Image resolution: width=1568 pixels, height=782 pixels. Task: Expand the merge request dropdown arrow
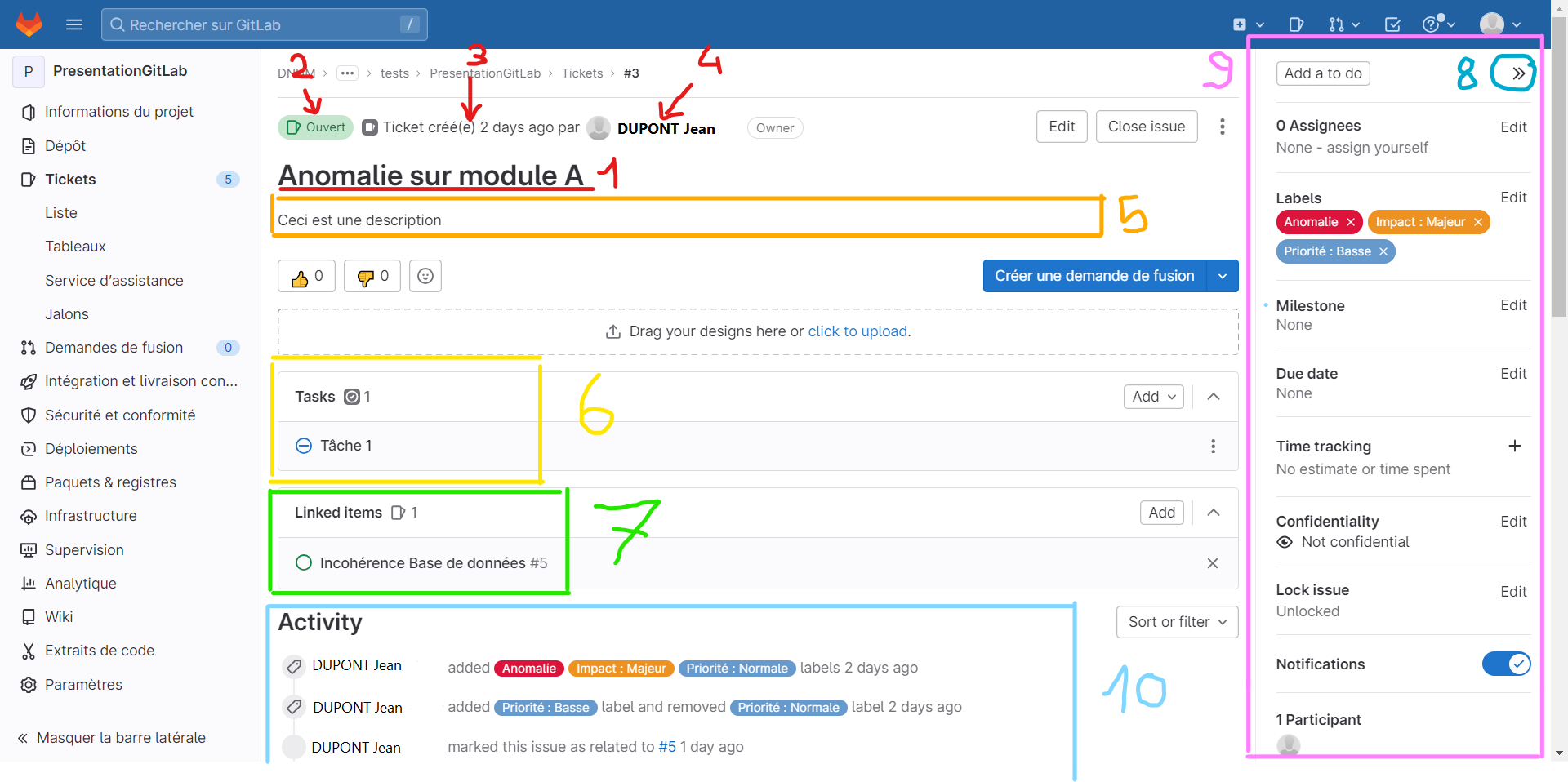point(1223,276)
